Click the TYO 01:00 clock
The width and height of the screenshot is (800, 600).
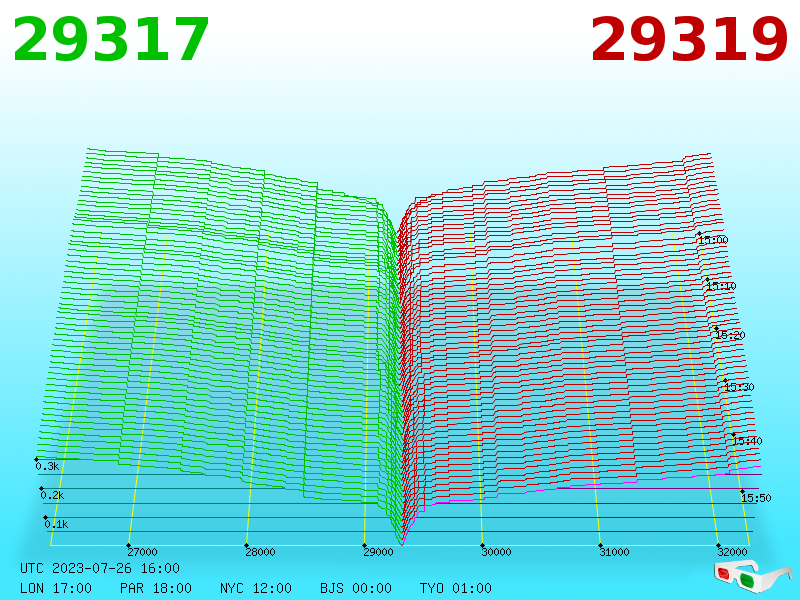click(456, 588)
